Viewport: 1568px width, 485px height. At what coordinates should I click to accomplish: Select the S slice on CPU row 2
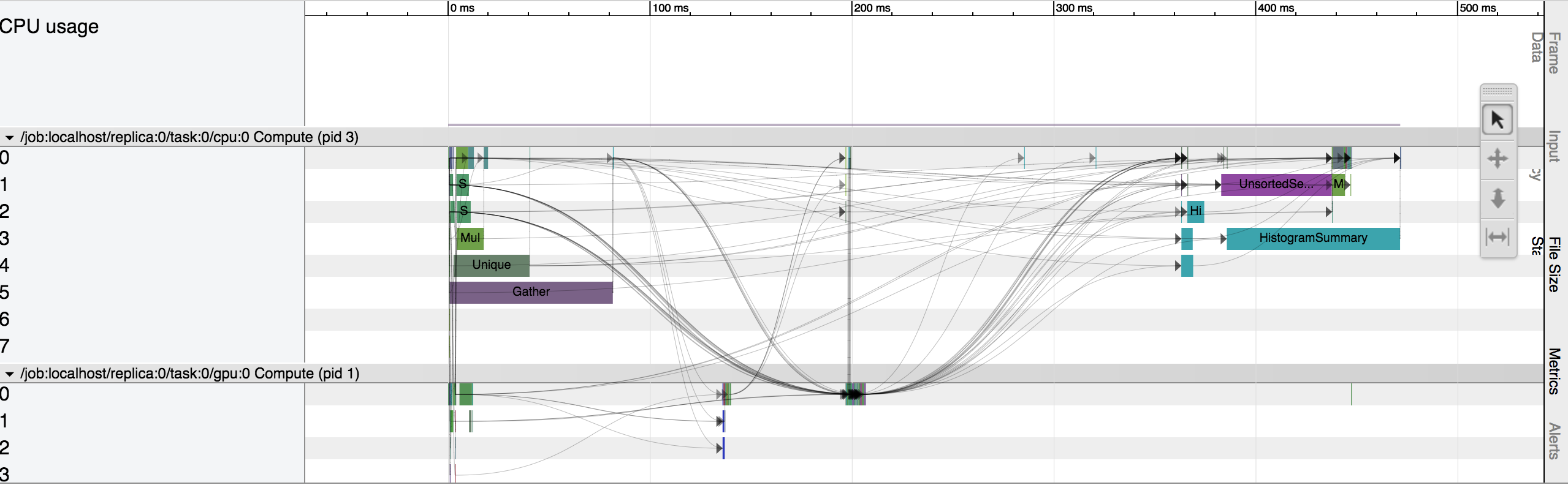coord(463,211)
